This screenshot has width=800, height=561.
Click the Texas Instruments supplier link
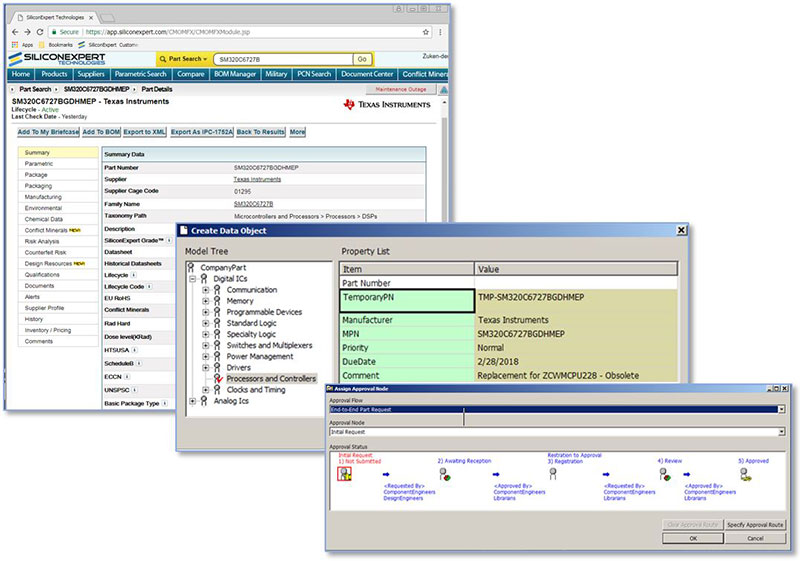[257, 179]
